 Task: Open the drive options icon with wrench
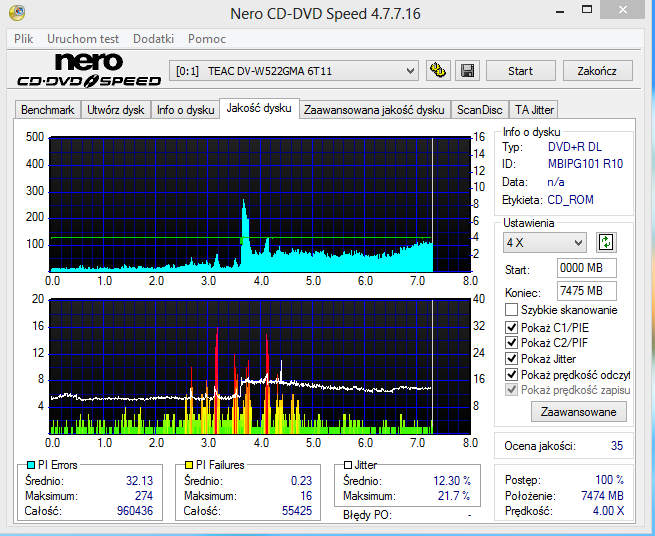click(x=438, y=71)
